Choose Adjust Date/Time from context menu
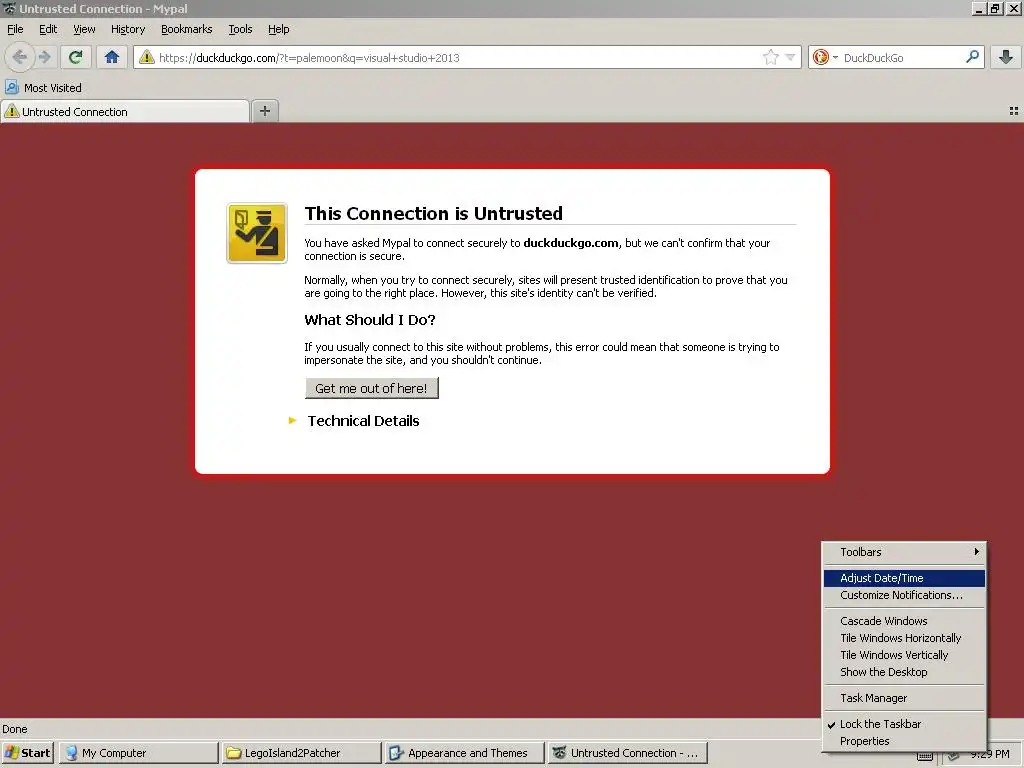 [x=904, y=578]
